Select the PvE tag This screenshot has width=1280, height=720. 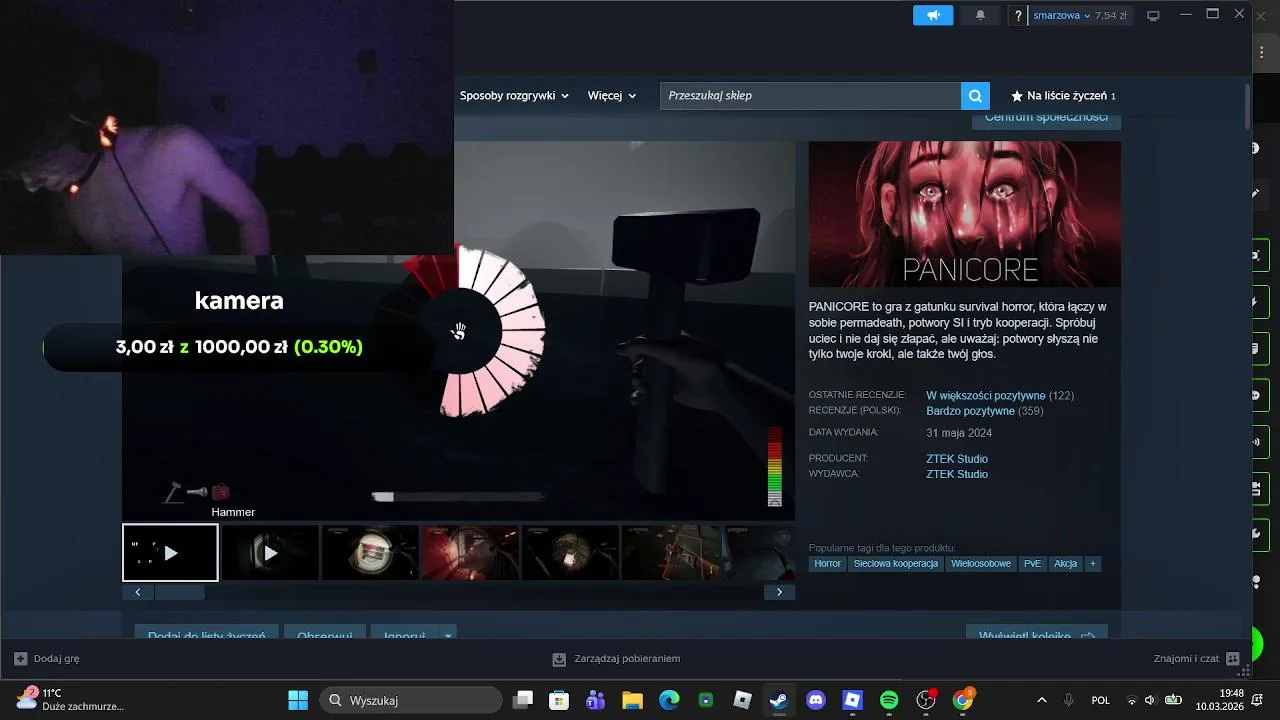coord(1032,564)
